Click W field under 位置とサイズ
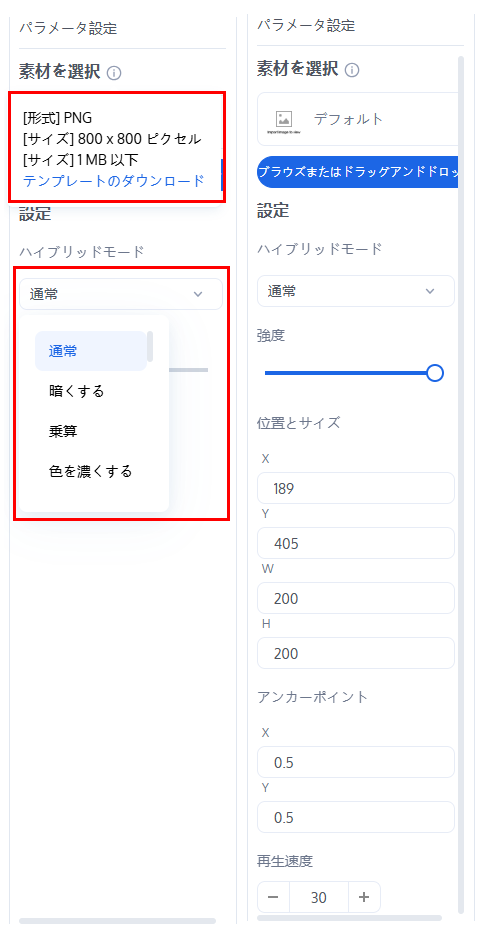 pyautogui.click(x=356, y=598)
